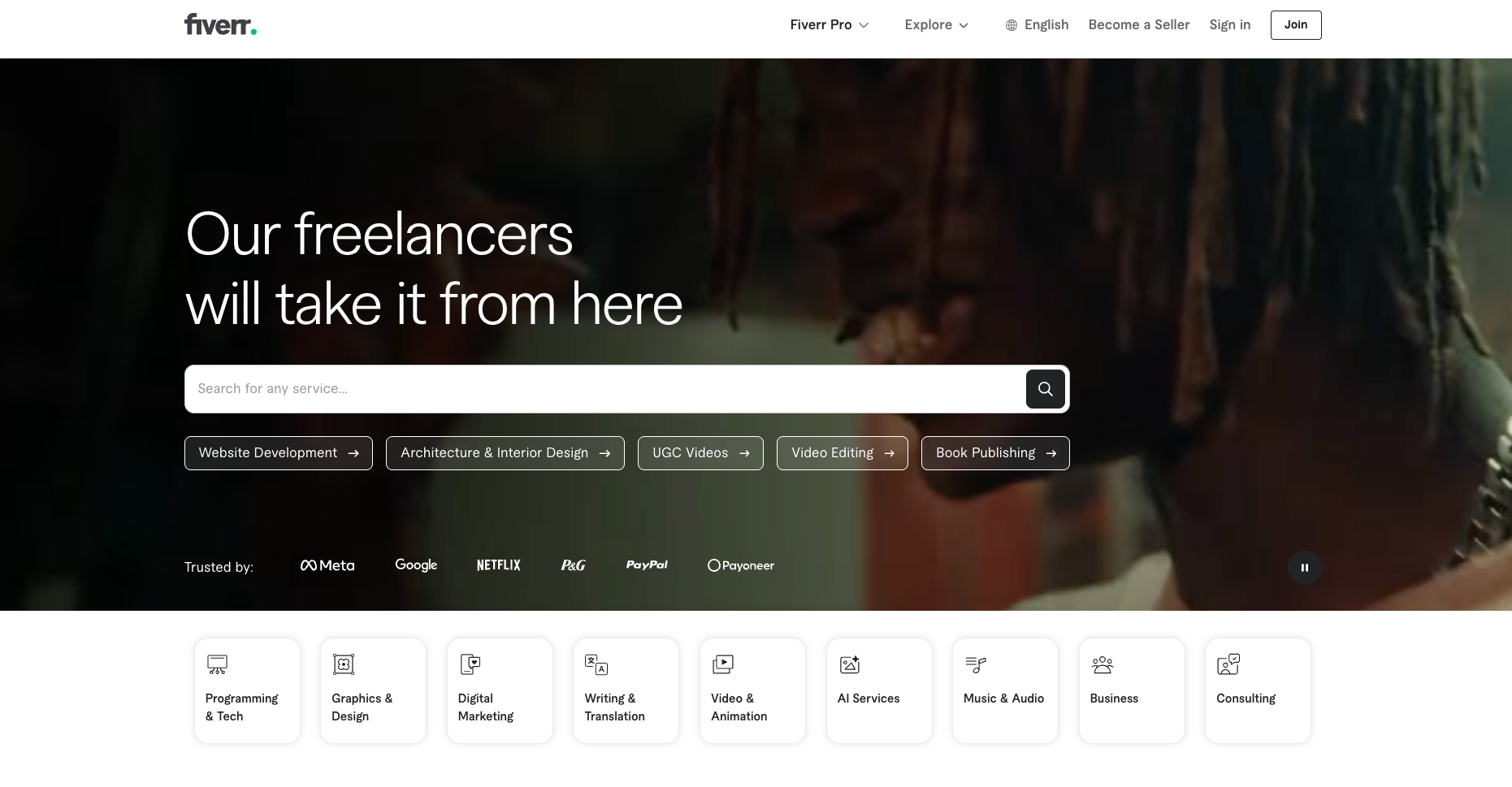1512x787 pixels.
Task: Open the Graphics & Design category icon
Action: click(343, 664)
